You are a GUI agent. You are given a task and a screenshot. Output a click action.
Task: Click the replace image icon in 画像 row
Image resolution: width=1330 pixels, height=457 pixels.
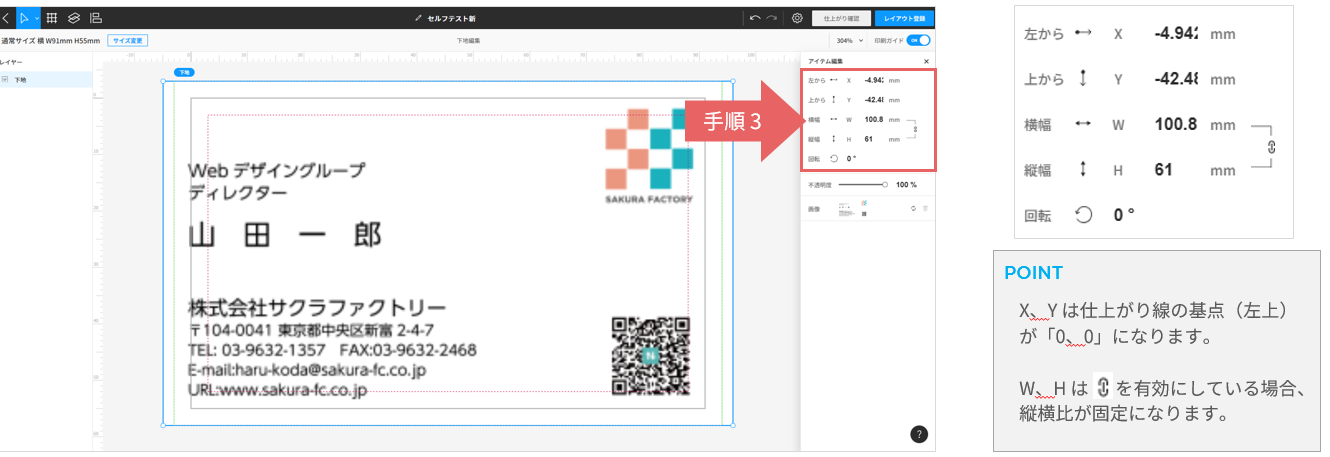click(x=913, y=209)
